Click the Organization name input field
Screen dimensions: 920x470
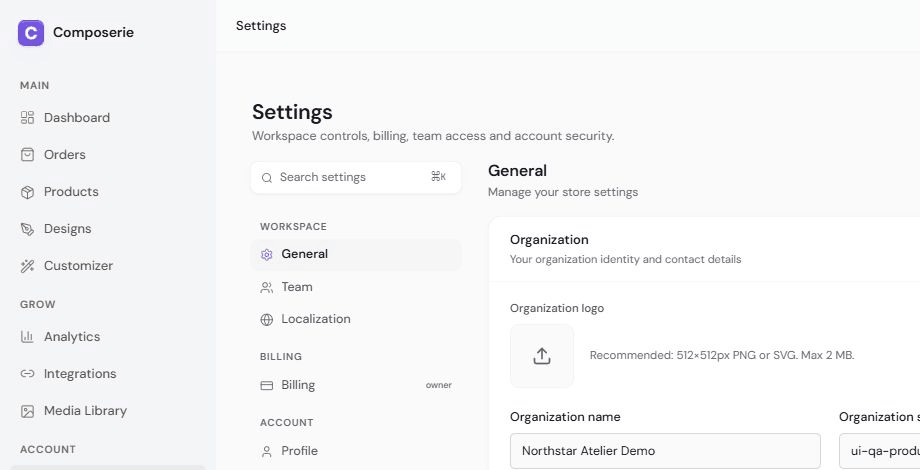click(x=665, y=451)
